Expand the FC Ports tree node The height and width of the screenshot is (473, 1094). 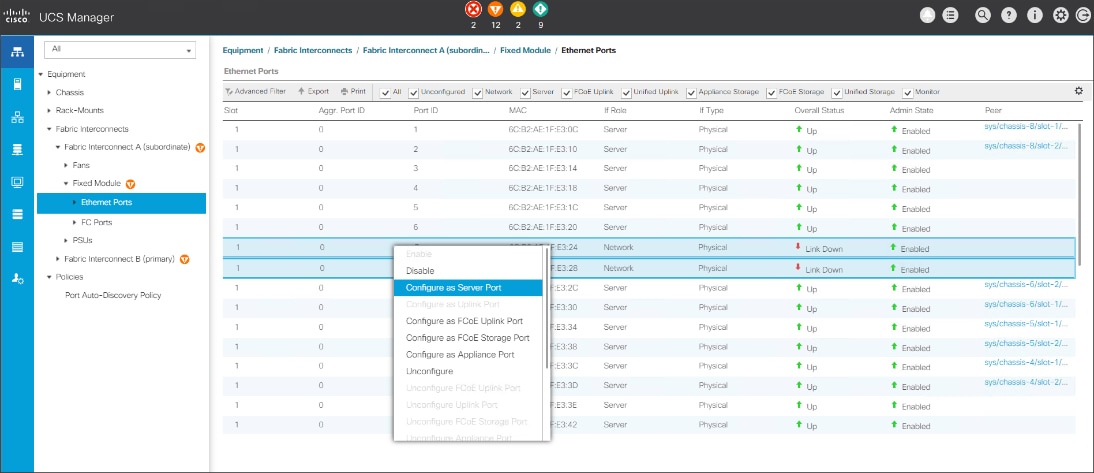[75, 223]
